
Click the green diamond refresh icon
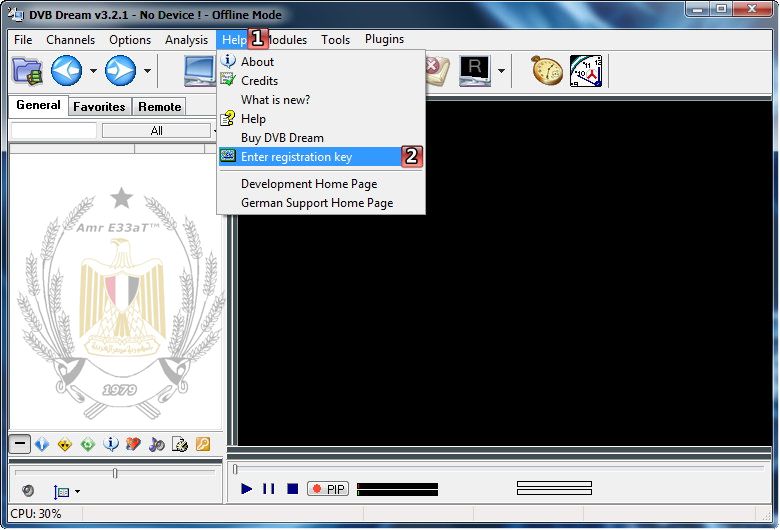pos(88,444)
